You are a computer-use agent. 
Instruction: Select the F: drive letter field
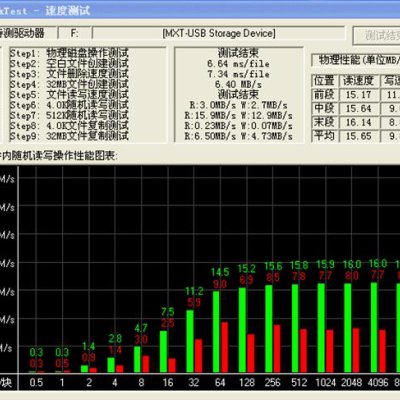point(74,33)
